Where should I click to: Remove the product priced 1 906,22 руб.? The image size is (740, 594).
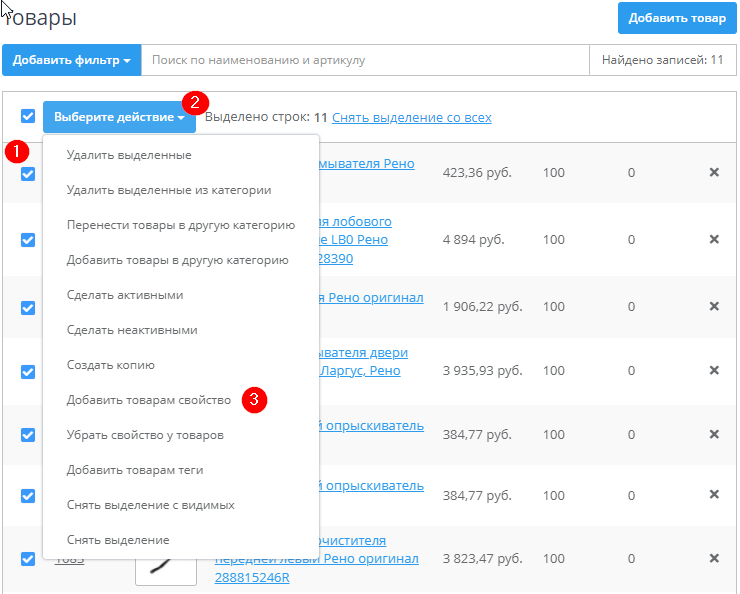[x=714, y=307]
